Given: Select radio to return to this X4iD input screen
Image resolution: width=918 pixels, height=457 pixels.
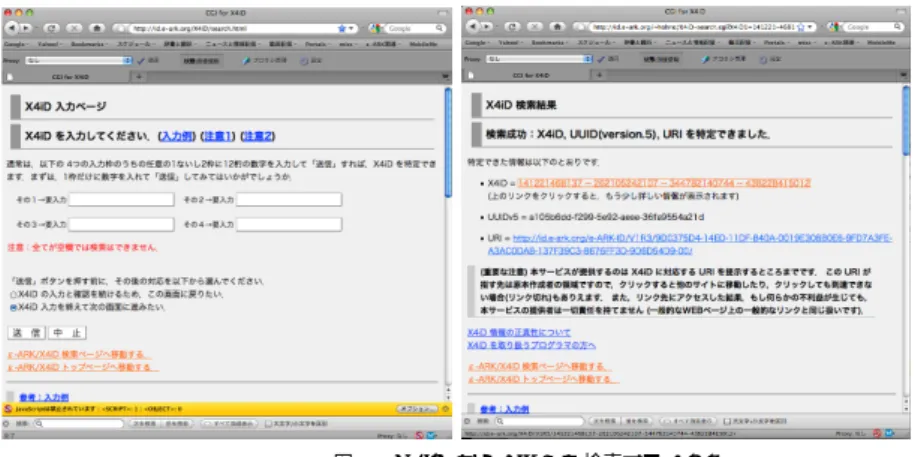Looking at the screenshot, I should (13, 294).
